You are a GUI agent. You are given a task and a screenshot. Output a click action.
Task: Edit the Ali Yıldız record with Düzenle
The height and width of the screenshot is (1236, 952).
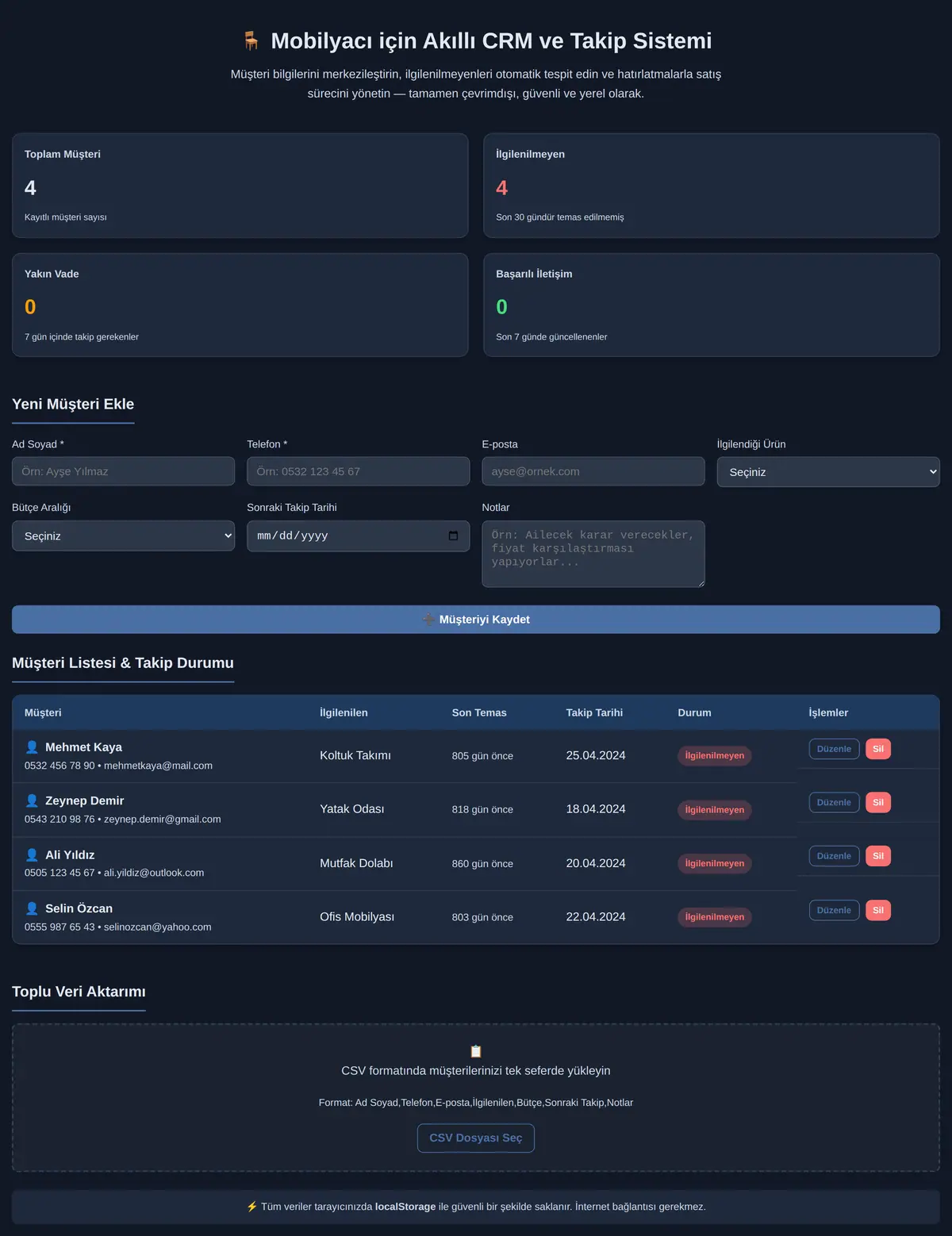coord(834,856)
